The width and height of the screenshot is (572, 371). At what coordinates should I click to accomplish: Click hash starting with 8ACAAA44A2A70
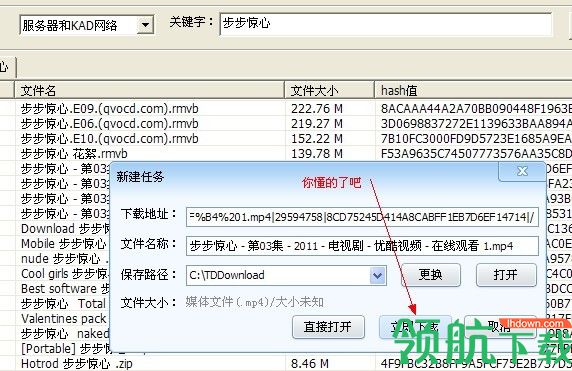click(x=476, y=109)
